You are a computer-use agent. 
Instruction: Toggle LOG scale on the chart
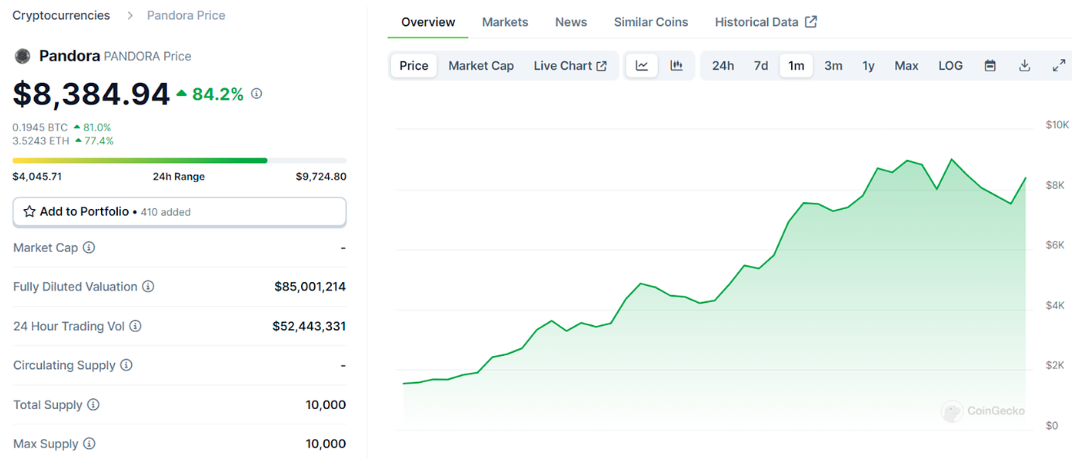(x=950, y=66)
